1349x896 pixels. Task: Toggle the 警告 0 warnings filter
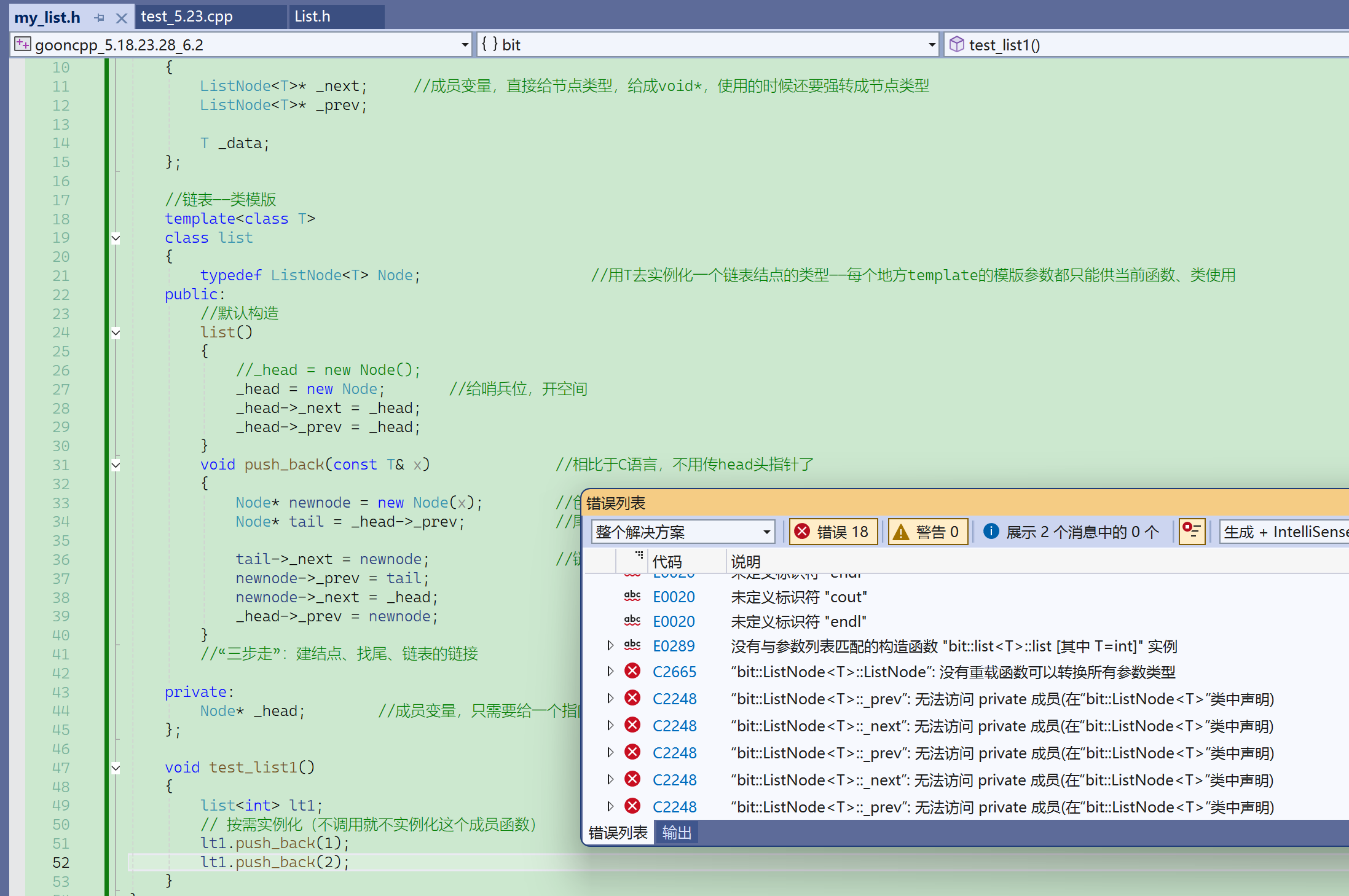[x=927, y=532]
